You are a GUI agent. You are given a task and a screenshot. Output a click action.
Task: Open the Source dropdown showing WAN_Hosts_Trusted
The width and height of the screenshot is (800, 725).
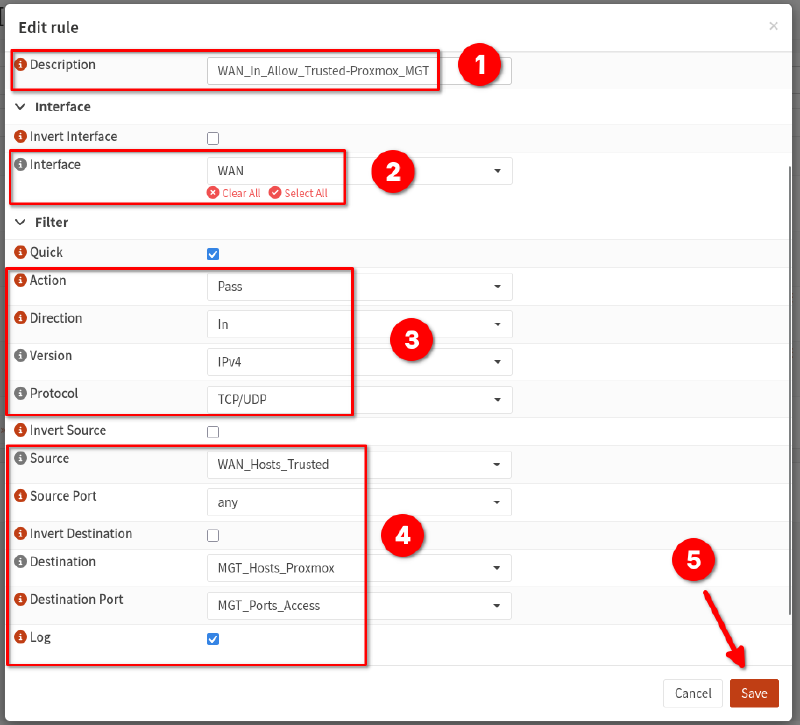point(360,465)
